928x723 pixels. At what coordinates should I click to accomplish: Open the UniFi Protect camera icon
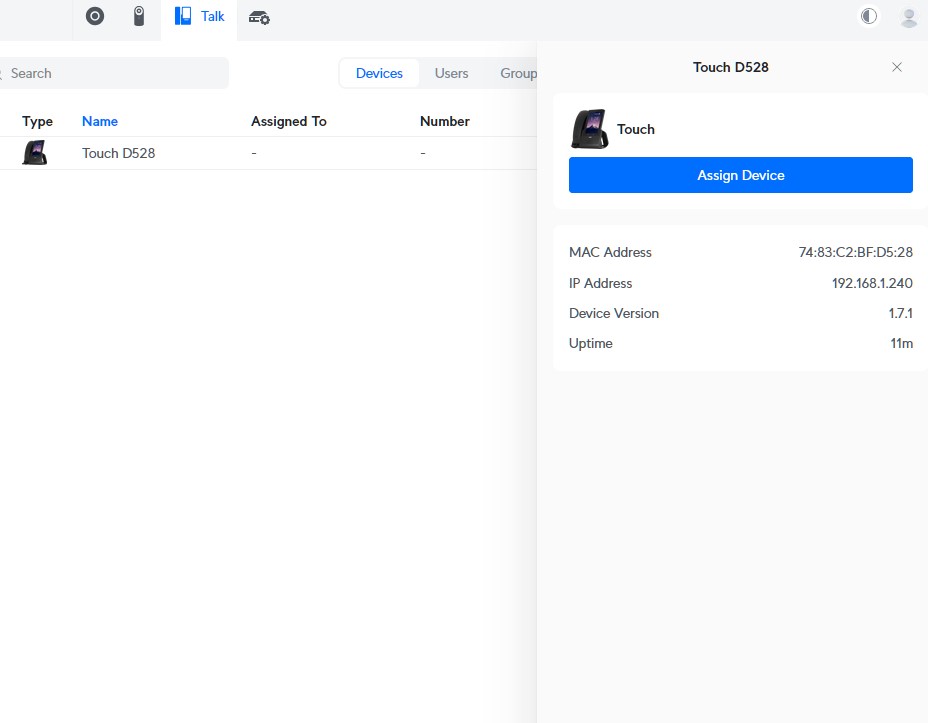tap(140, 16)
